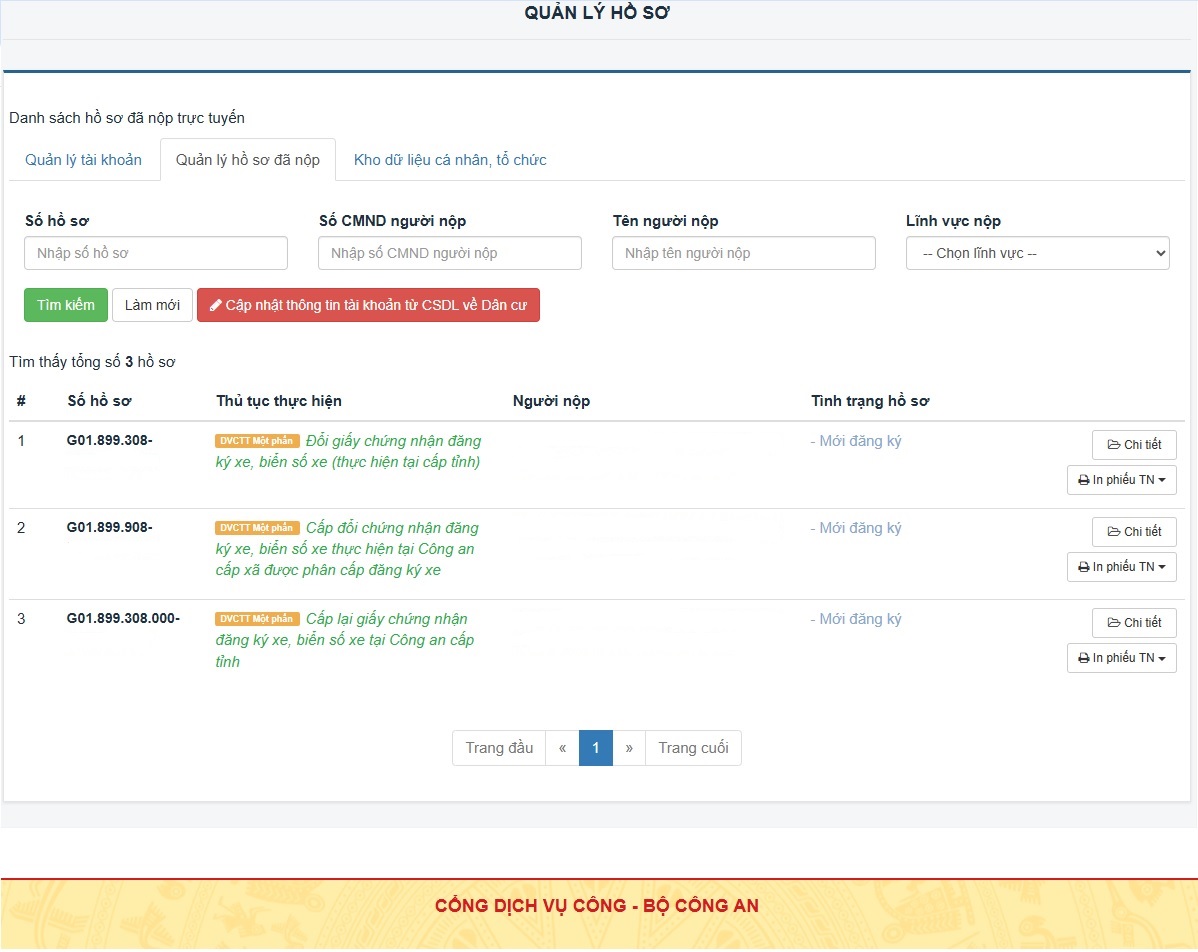Jump to Trang cuối pagination button

pos(693,748)
